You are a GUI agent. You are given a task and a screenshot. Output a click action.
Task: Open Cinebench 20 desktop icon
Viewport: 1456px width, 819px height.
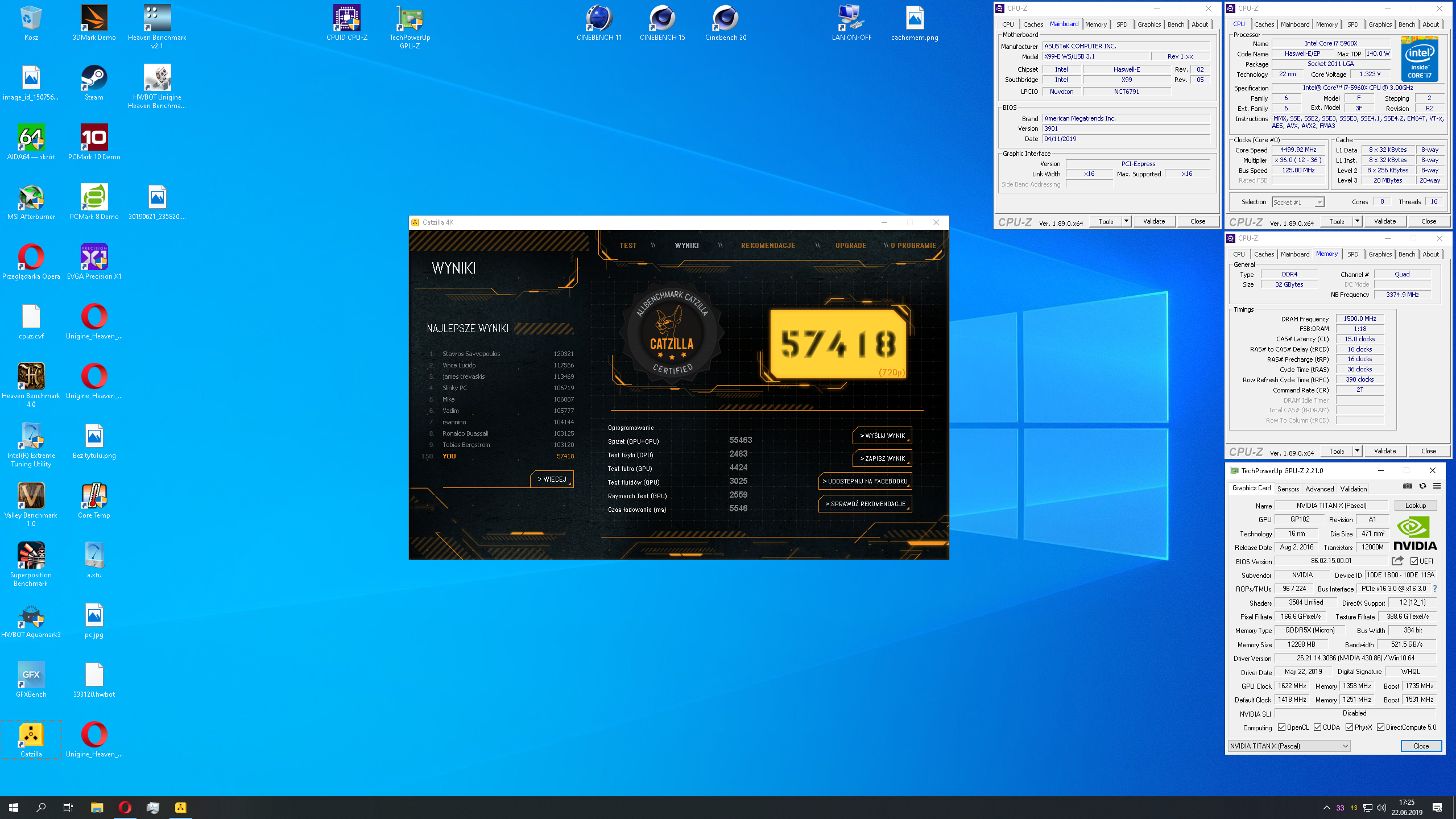[726, 23]
